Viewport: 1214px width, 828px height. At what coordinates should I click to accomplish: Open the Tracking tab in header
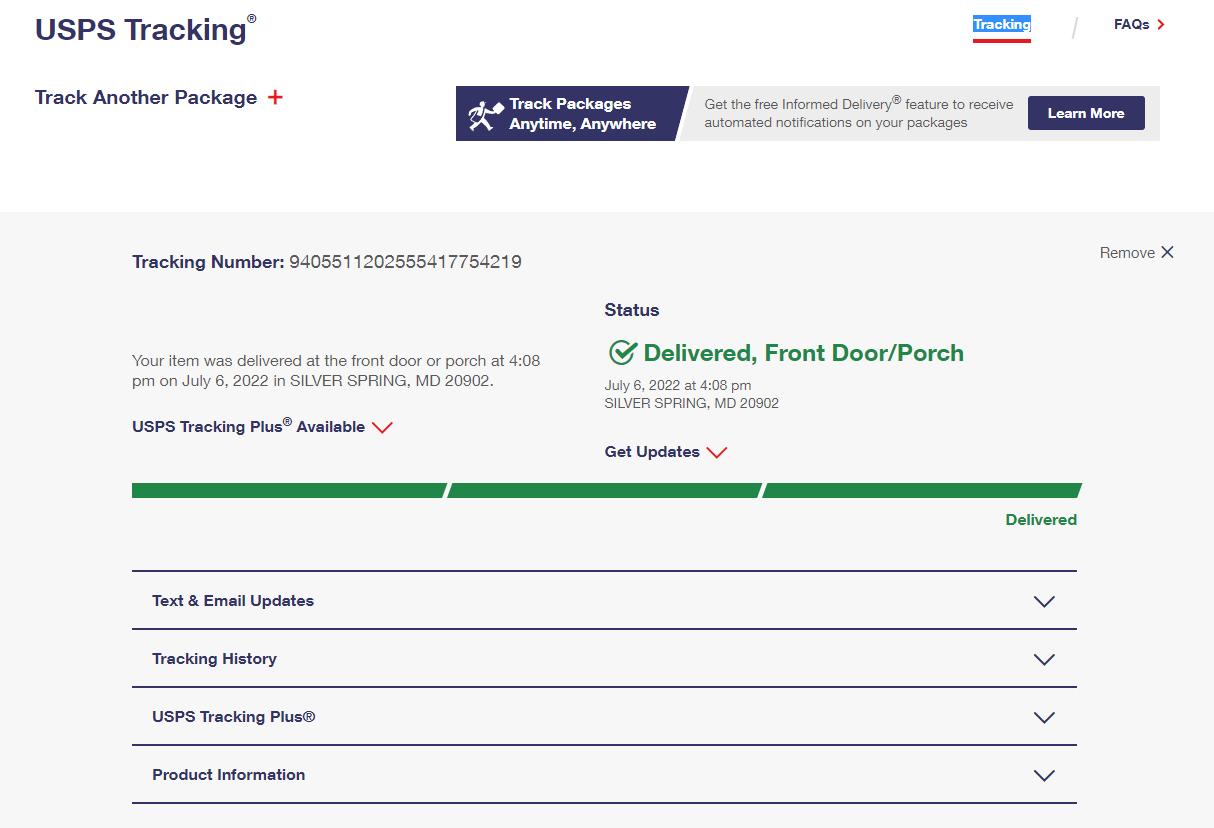click(x=1001, y=25)
